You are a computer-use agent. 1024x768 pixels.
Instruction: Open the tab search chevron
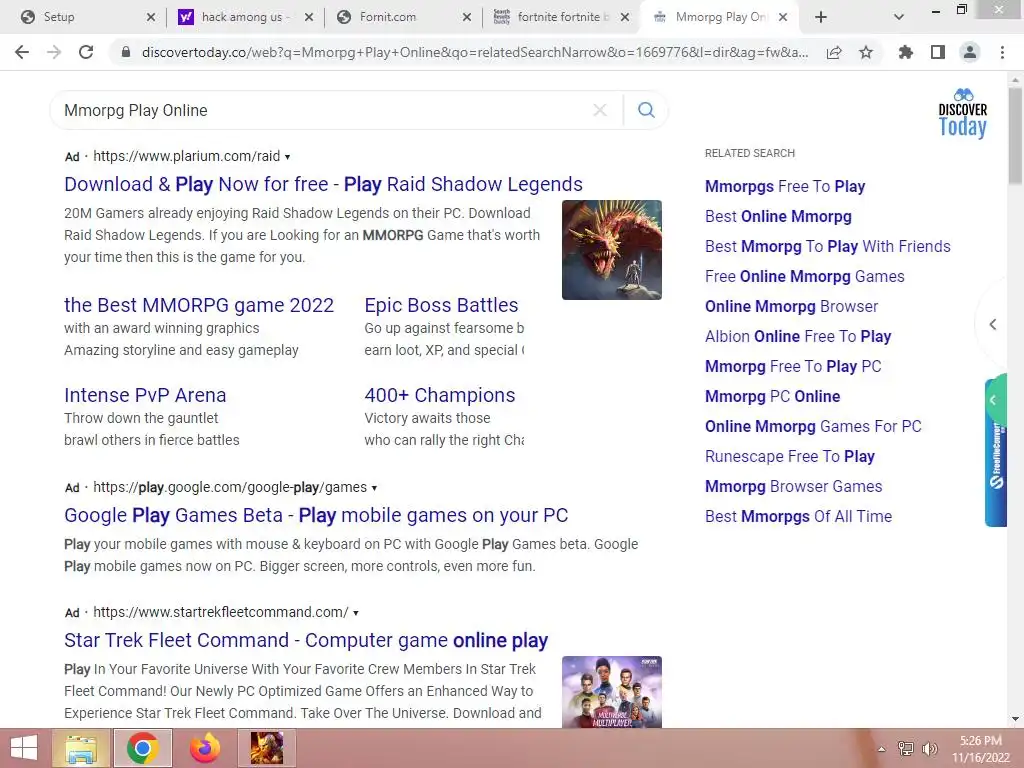coord(899,17)
